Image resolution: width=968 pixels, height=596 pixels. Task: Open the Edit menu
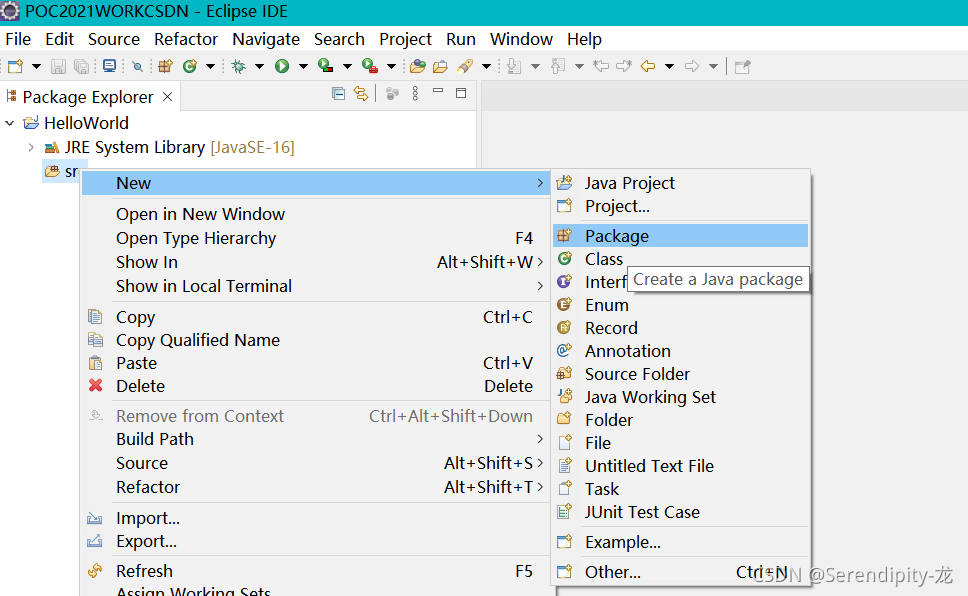click(x=59, y=39)
